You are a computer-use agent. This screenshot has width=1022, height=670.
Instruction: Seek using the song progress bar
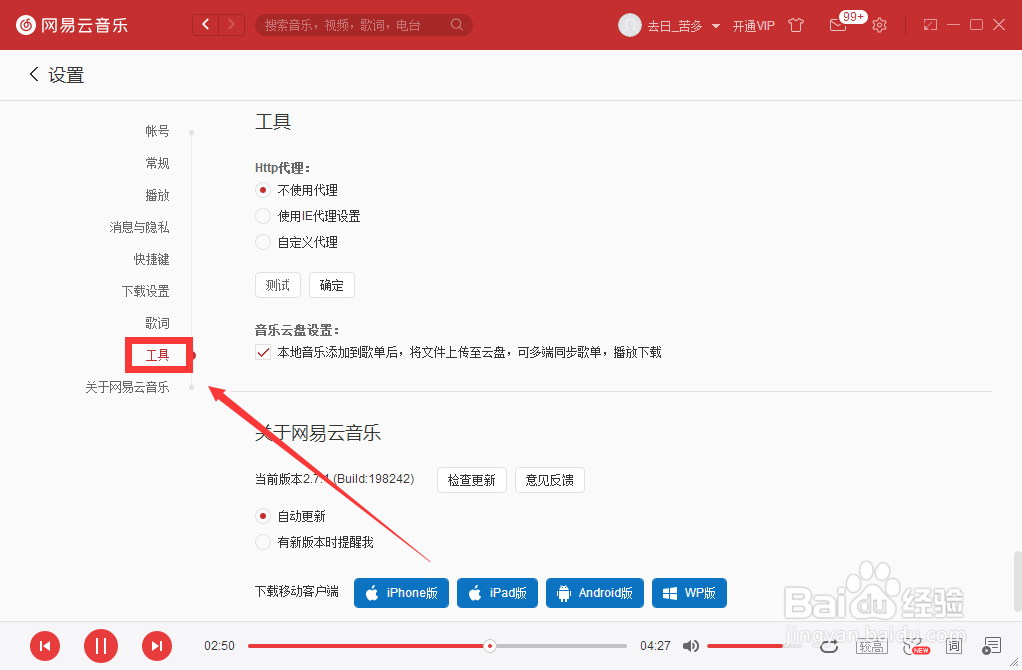(x=437, y=646)
